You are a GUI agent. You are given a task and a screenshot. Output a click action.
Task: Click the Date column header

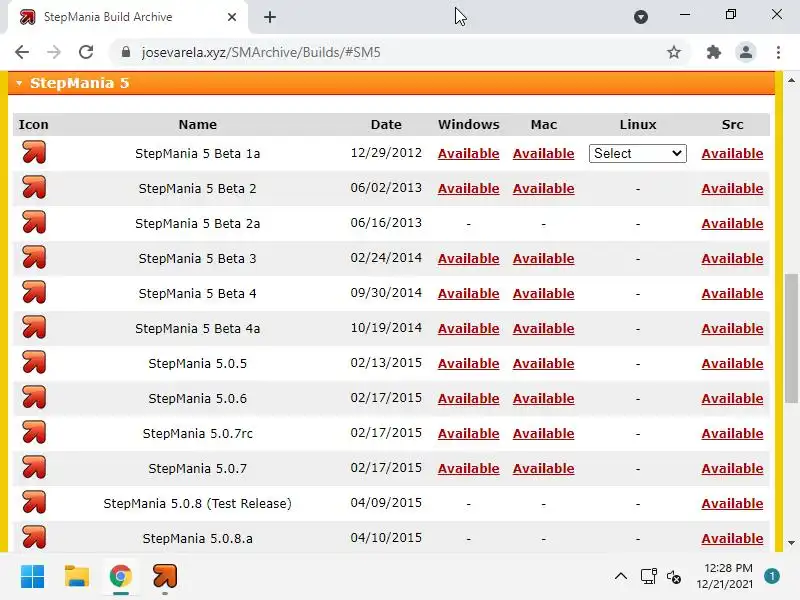click(386, 124)
